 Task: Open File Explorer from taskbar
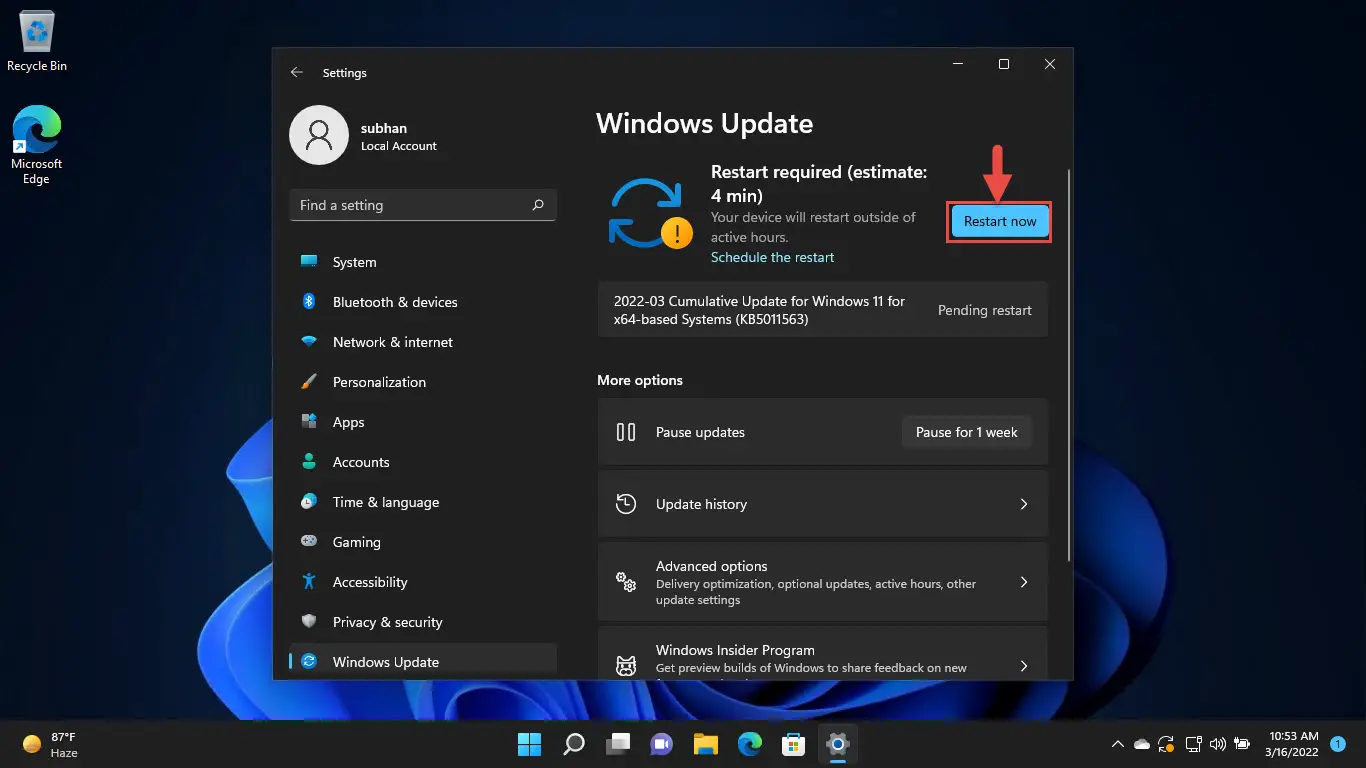pos(706,744)
